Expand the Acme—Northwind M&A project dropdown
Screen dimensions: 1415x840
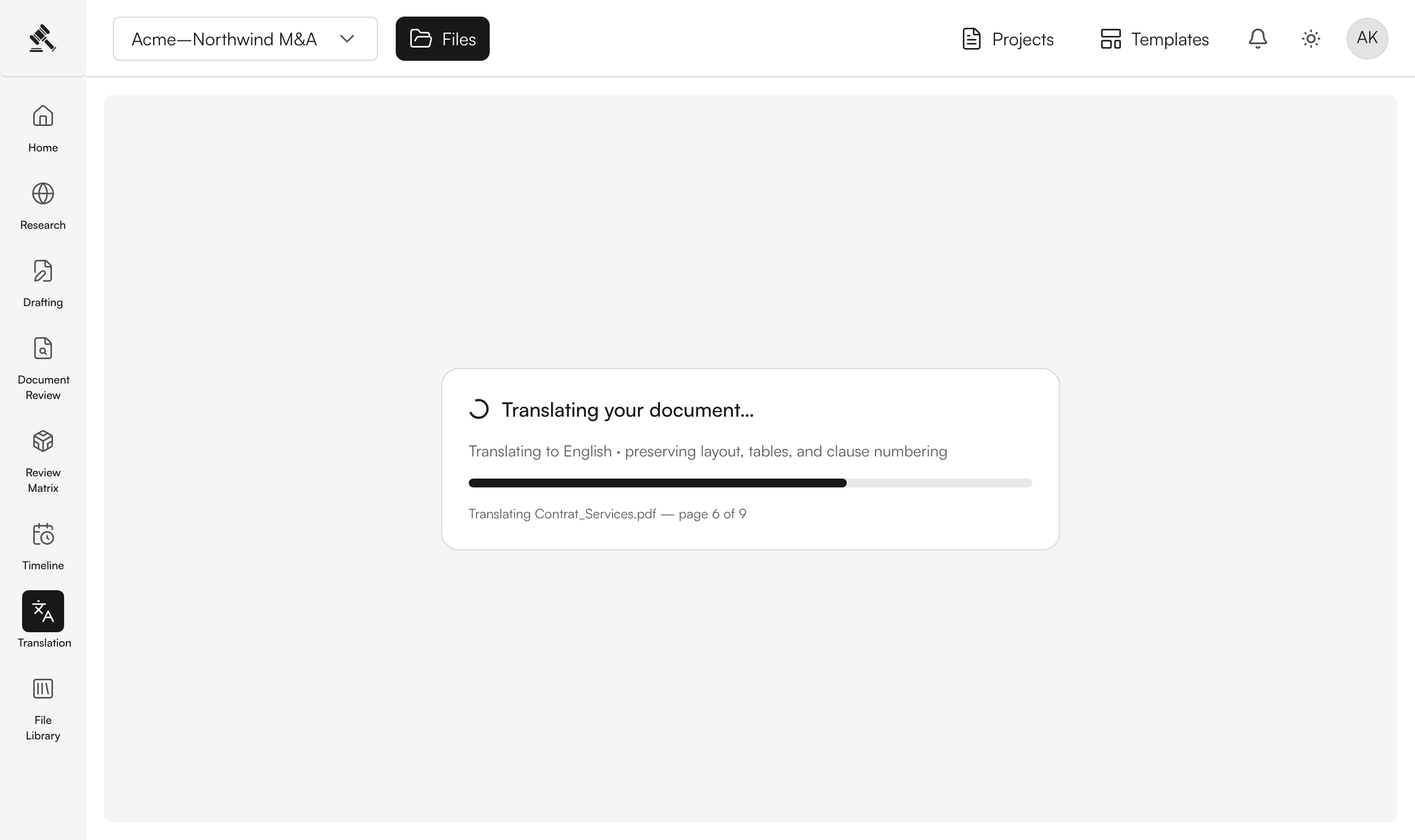point(245,39)
